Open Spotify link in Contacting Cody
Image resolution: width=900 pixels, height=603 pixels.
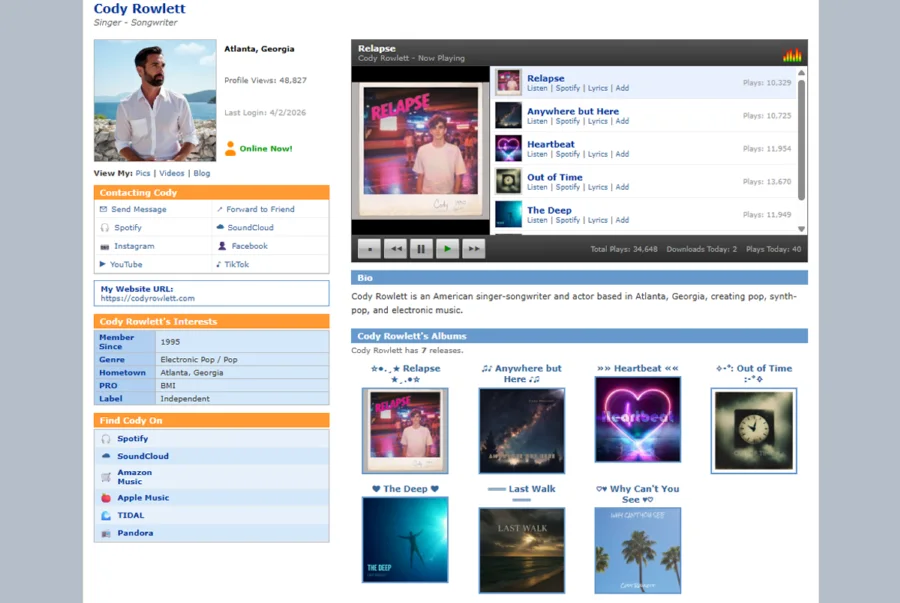pyautogui.click(x=127, y=228)
